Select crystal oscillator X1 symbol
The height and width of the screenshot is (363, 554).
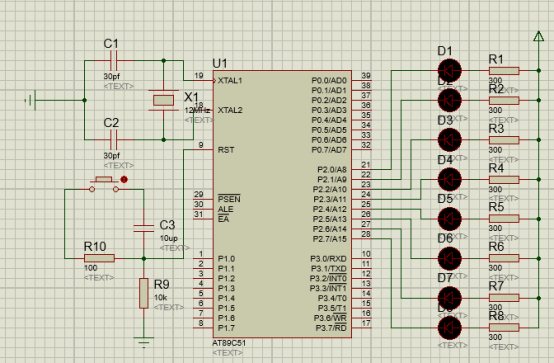[x=163, y=100]
